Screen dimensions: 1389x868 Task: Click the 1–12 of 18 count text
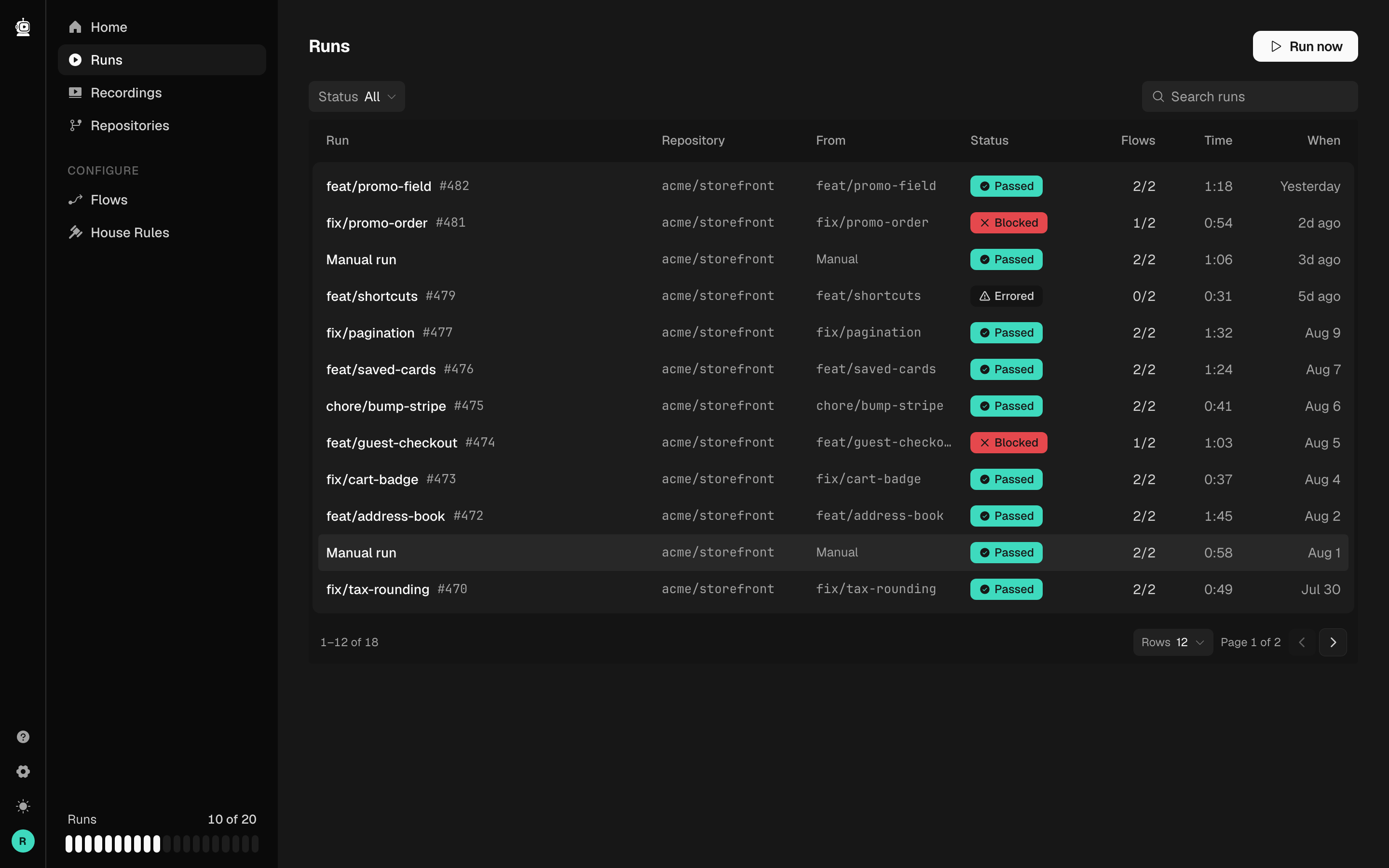(x=349, y=642)
